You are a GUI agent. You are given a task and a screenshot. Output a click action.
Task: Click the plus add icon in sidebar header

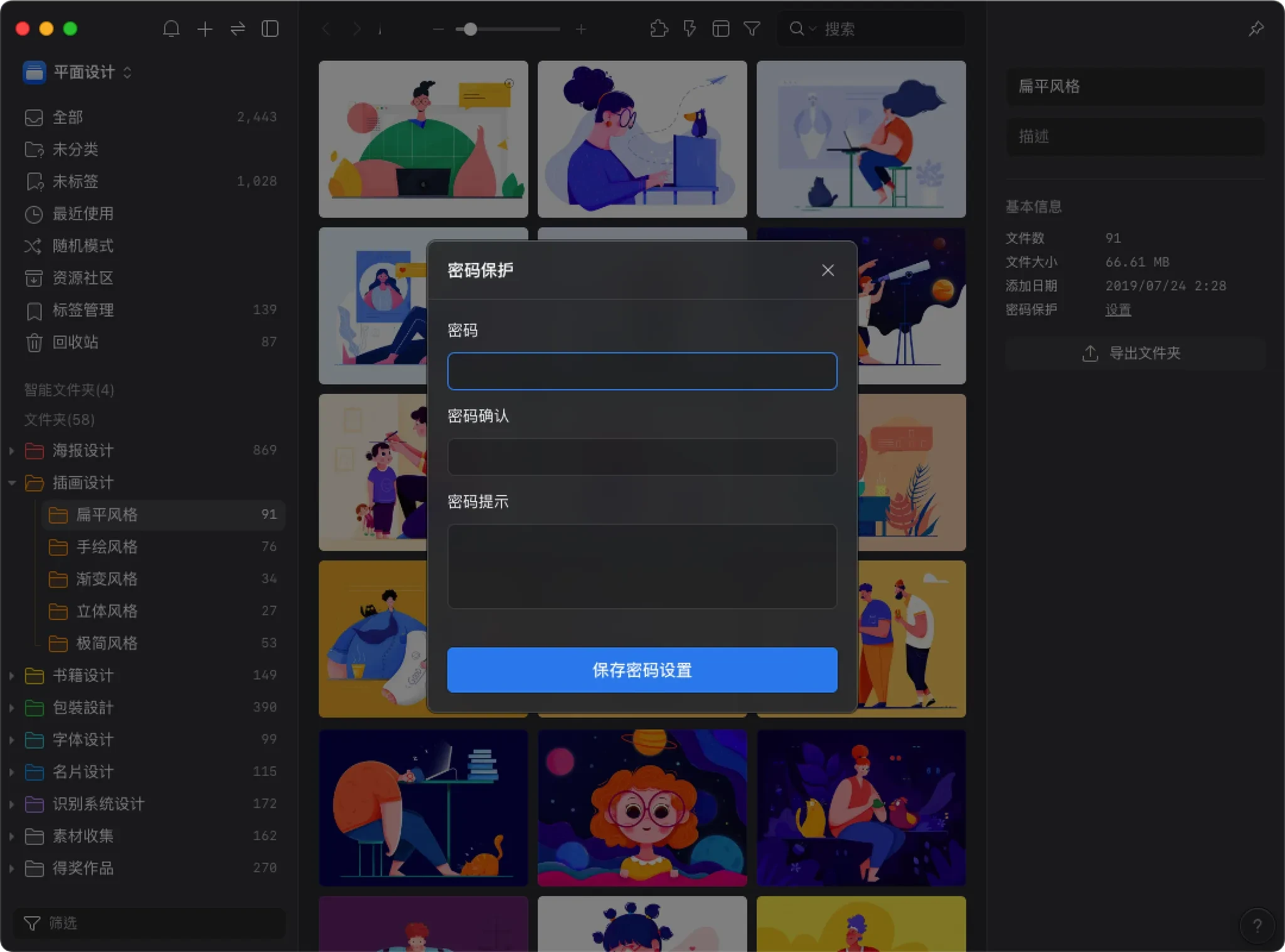pos(205,29)
